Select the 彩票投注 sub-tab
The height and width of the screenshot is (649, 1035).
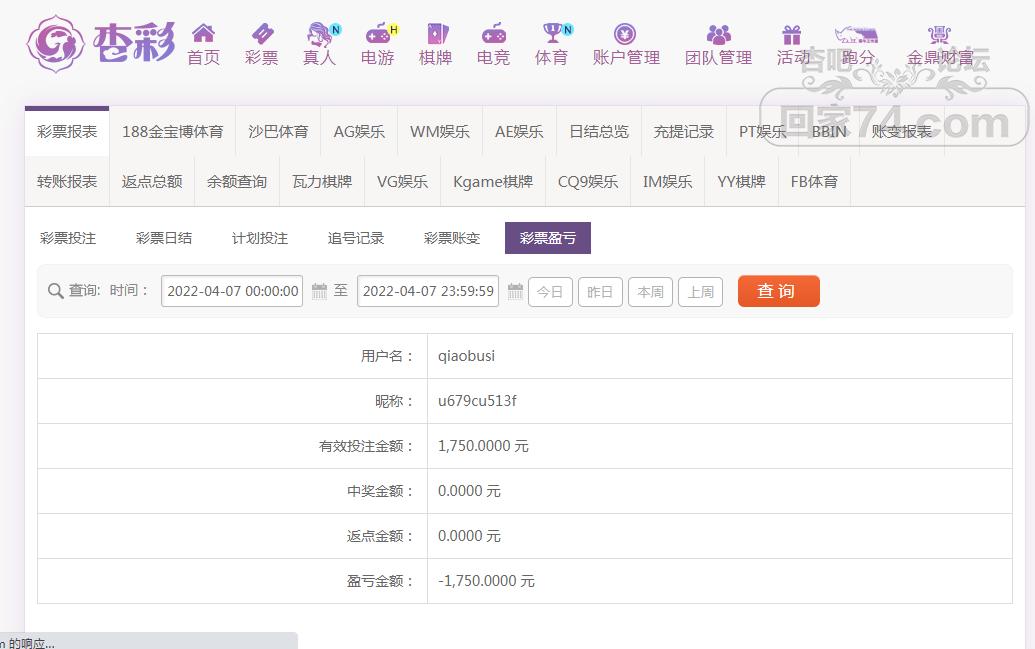(x=68, y=238)
